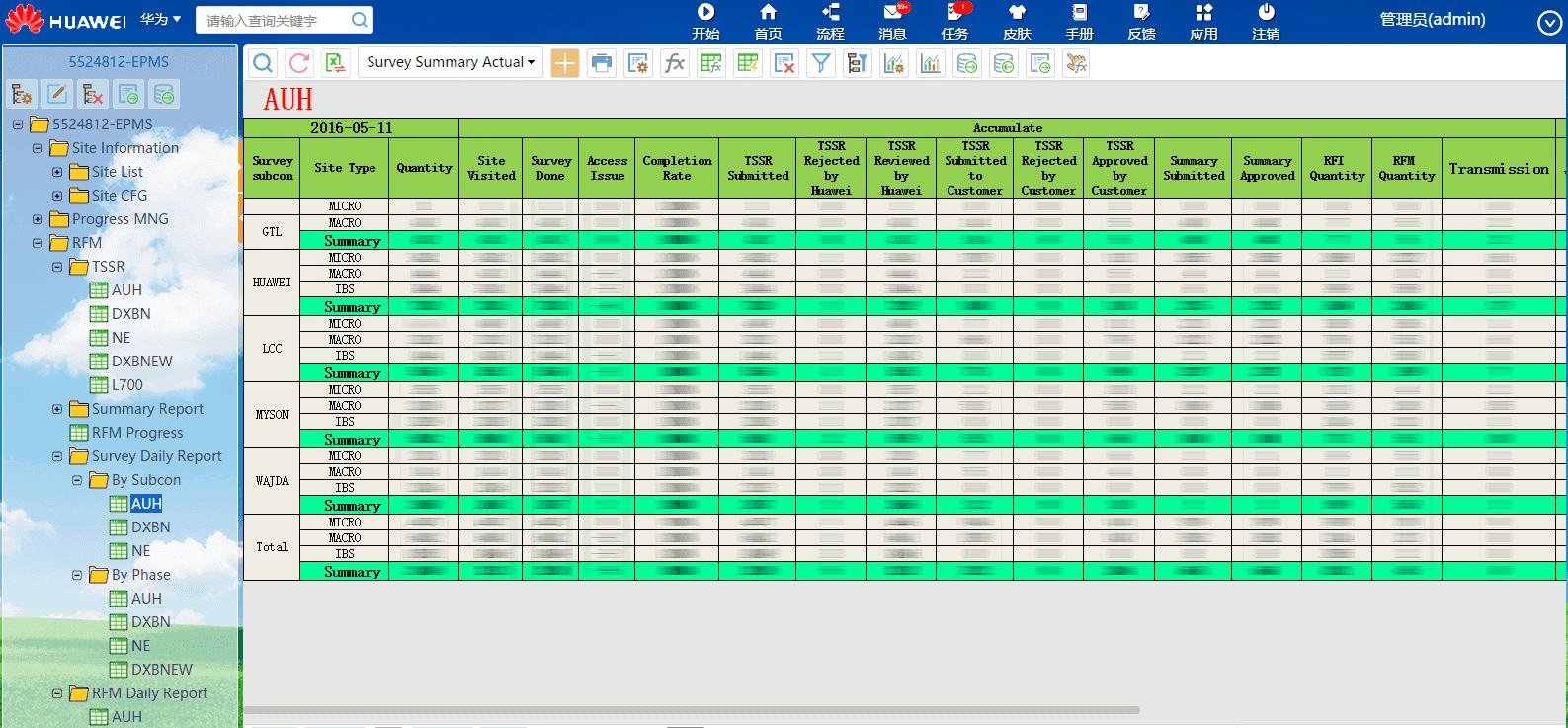
Task: Click the pencil edit icon in sidebar
Action: (57, 94)
